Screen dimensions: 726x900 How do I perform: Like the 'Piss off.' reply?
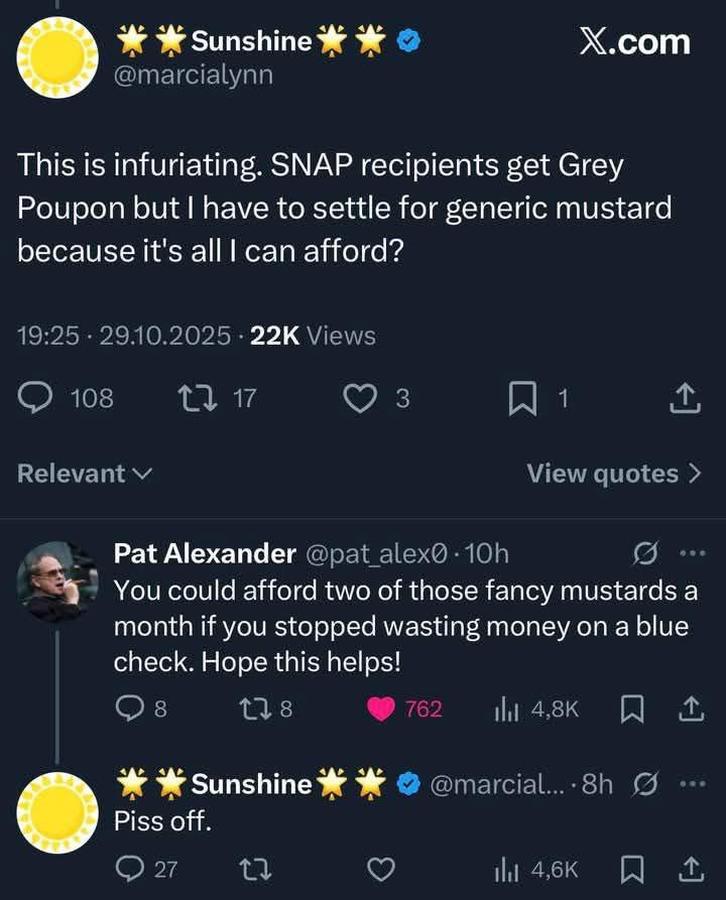381,870
